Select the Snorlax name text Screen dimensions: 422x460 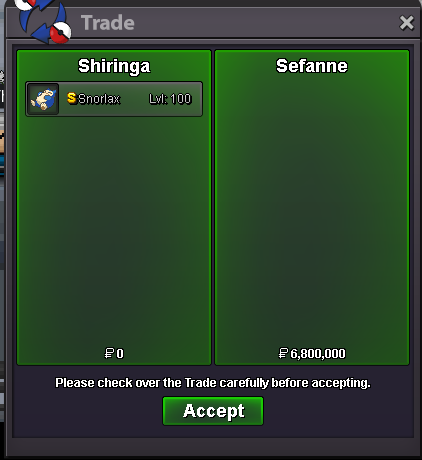(x=99, y=99)
